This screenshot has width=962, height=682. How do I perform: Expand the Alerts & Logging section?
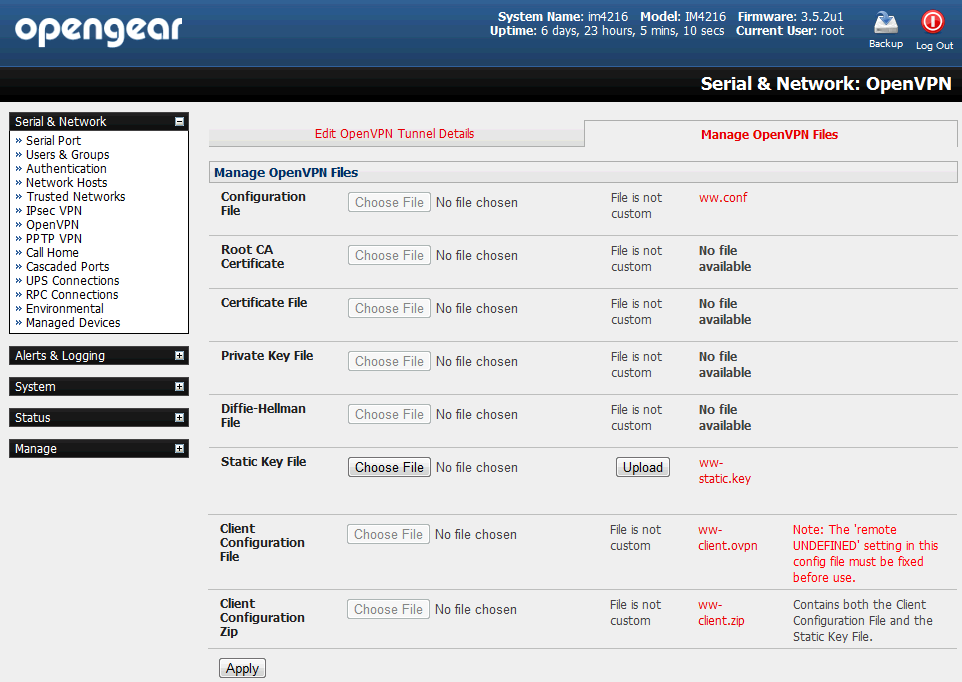(179, 356)
